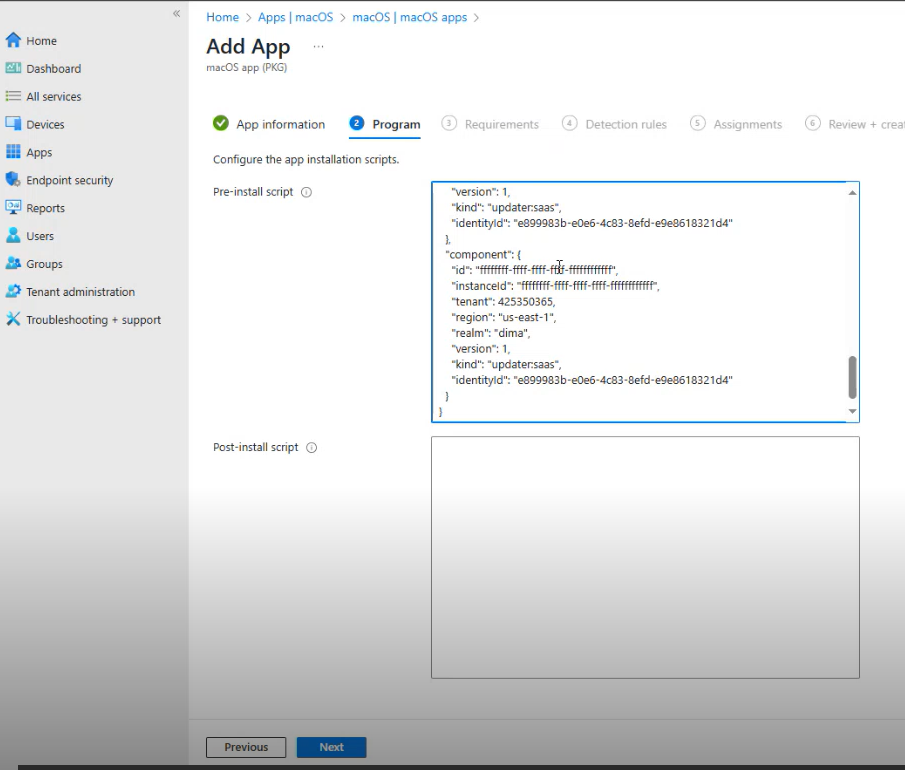Open Reports label in left navigation
The image size is (905, 776).
[x=46, y=208]
